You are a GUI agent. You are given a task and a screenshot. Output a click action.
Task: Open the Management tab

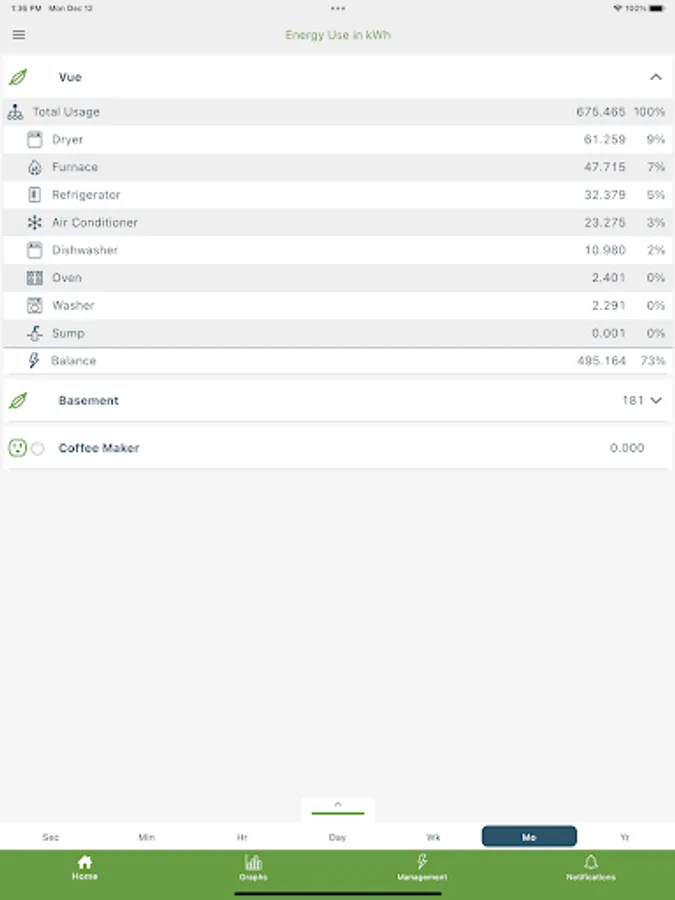tap(422, 866)
